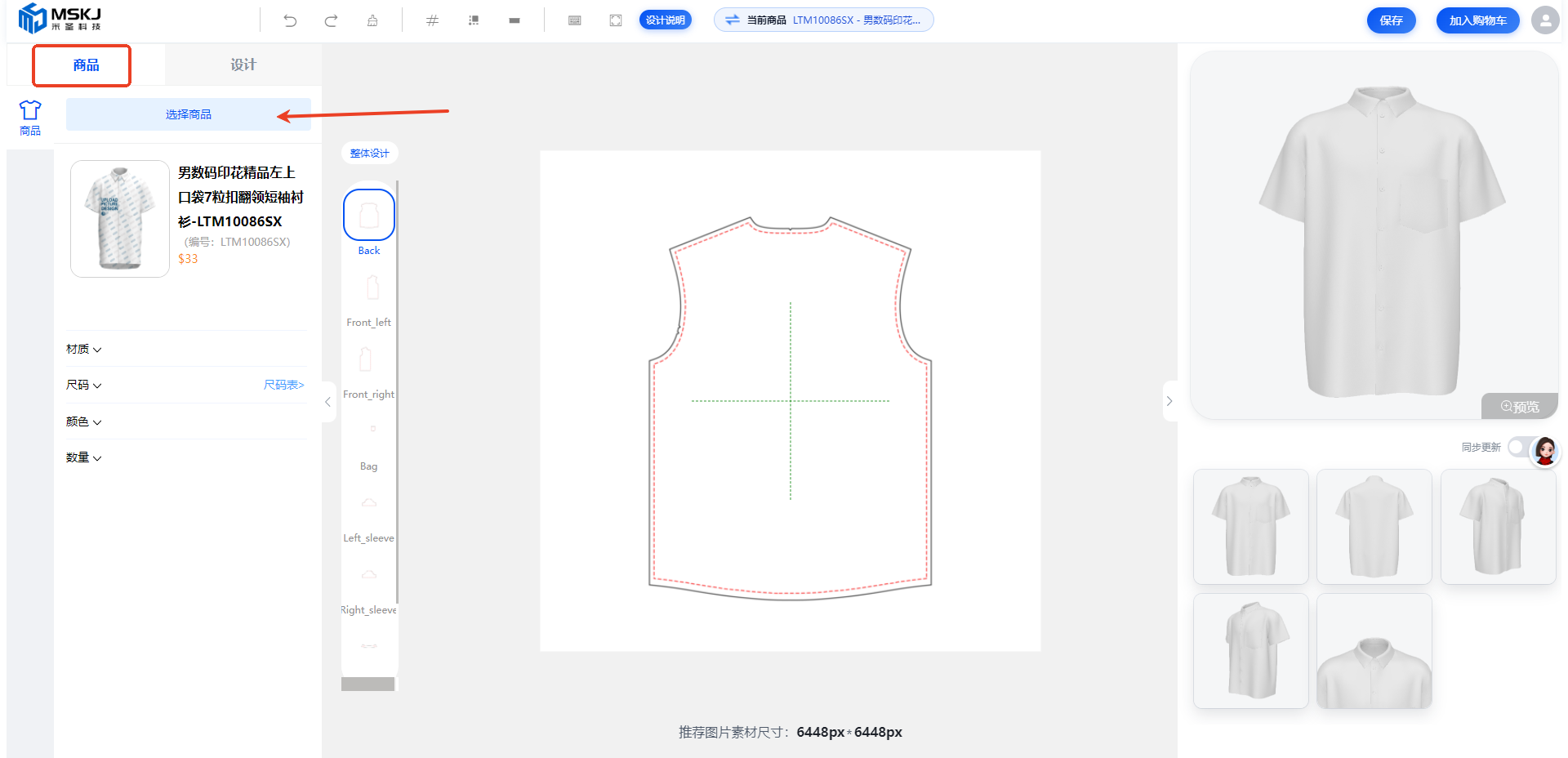Viewport: 1568px width, 758px height.
Task: Switch to the 设计 tab
Action: point(243,65)
